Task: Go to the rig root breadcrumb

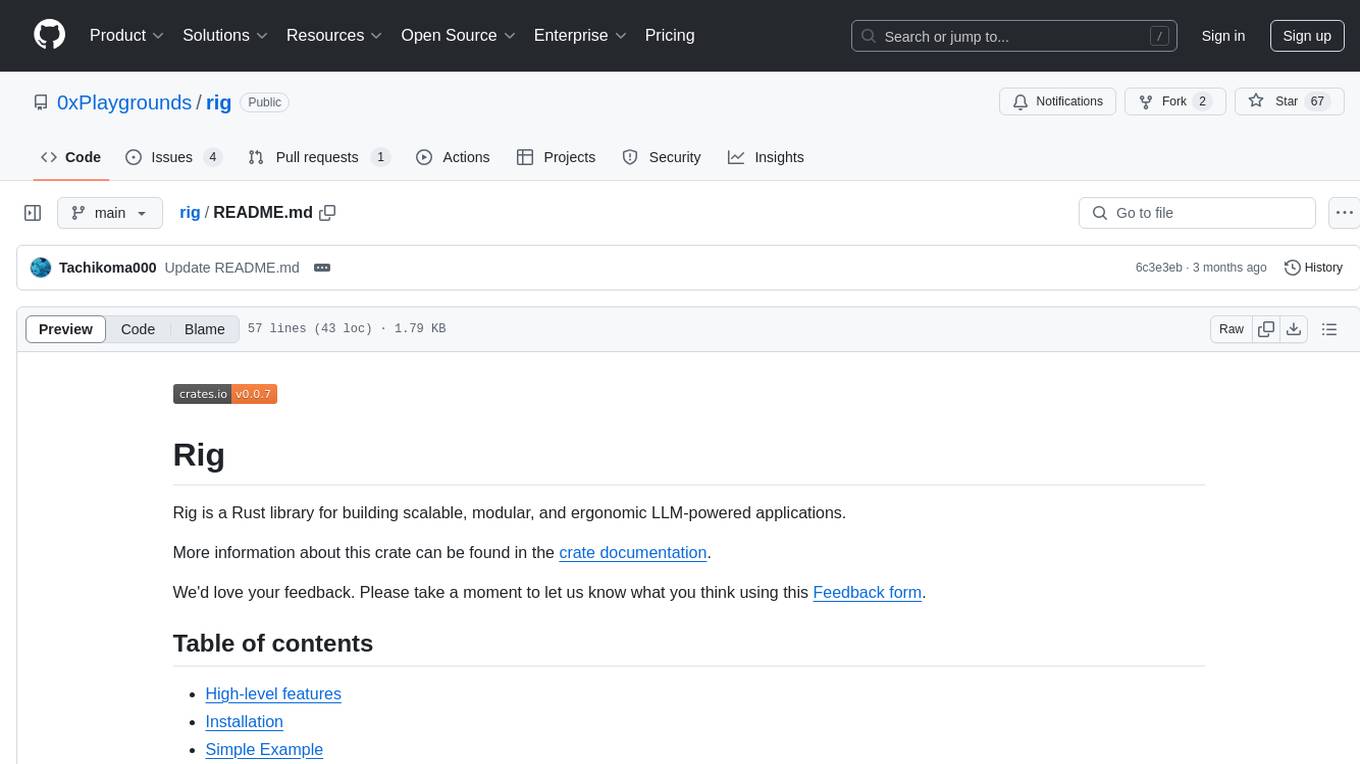Action: pyautogui.click(x=190, y=213)
